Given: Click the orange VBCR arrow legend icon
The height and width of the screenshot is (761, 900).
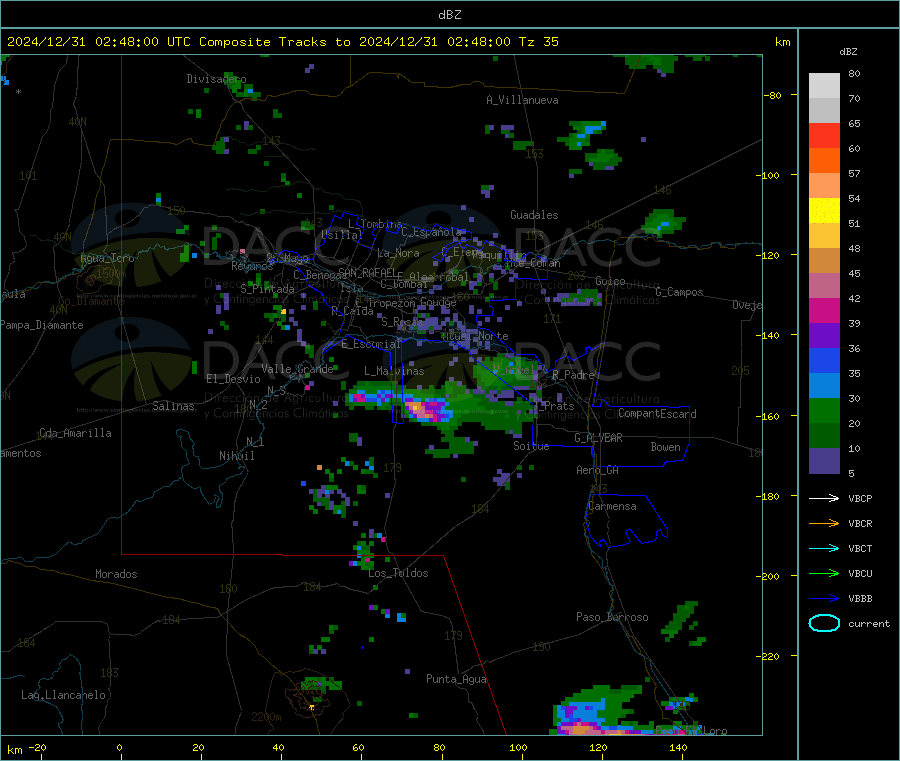Looking at the screenshot, I should (824, 523).
